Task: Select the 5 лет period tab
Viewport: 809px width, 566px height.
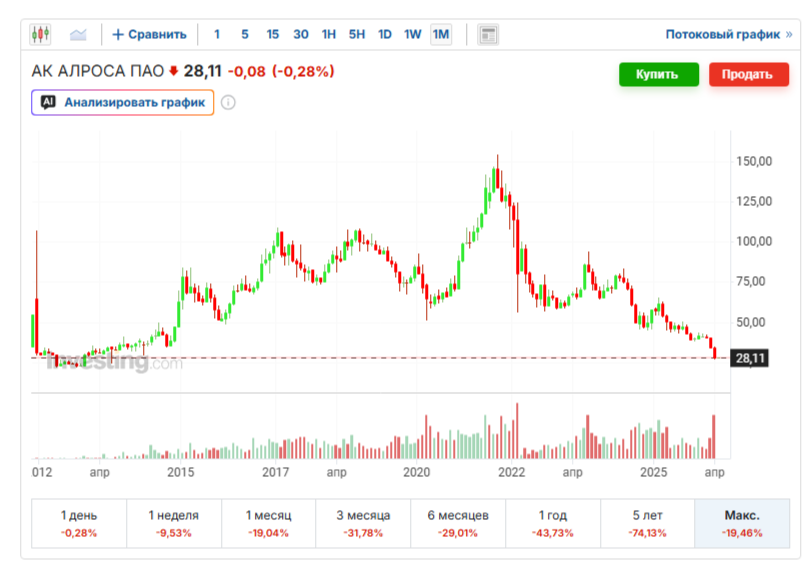Action: pyautogui.click(x=648, y=523)
